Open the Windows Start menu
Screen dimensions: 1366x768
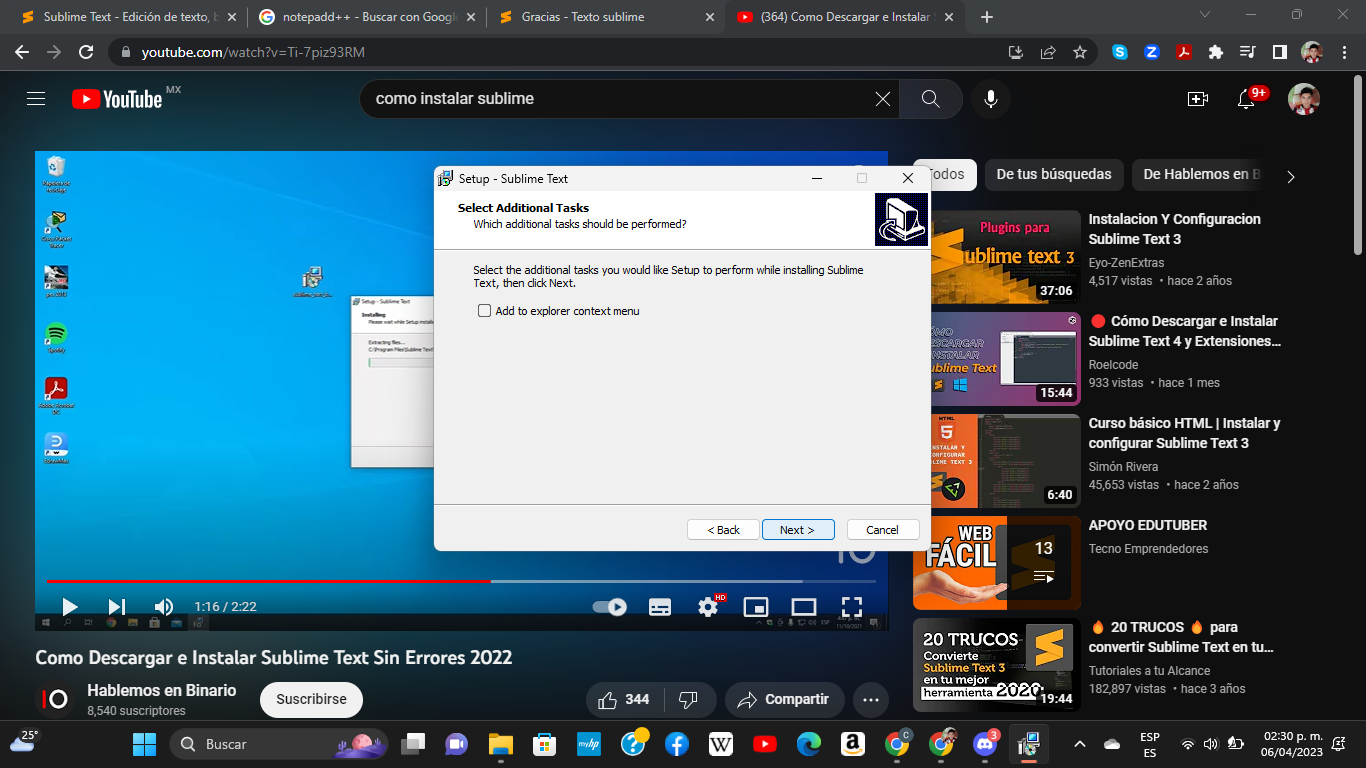pyautogui.click(x=145, y=744)
